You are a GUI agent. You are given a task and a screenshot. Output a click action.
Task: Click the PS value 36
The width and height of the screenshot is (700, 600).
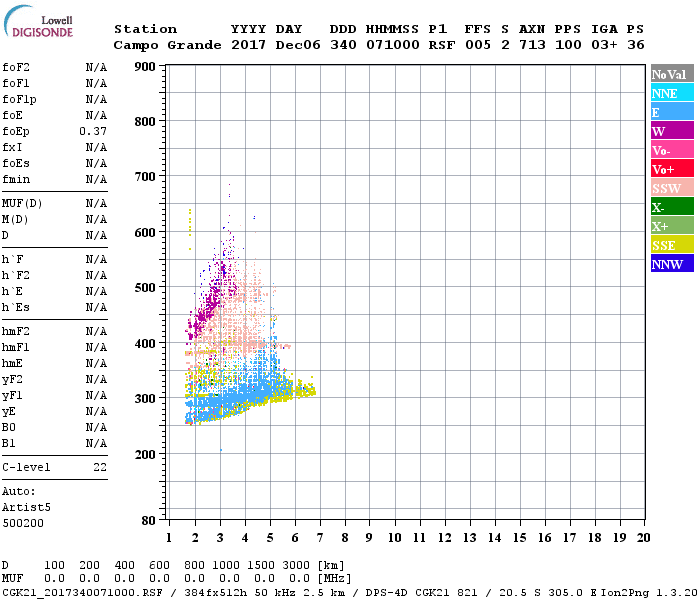pos(636,45)
